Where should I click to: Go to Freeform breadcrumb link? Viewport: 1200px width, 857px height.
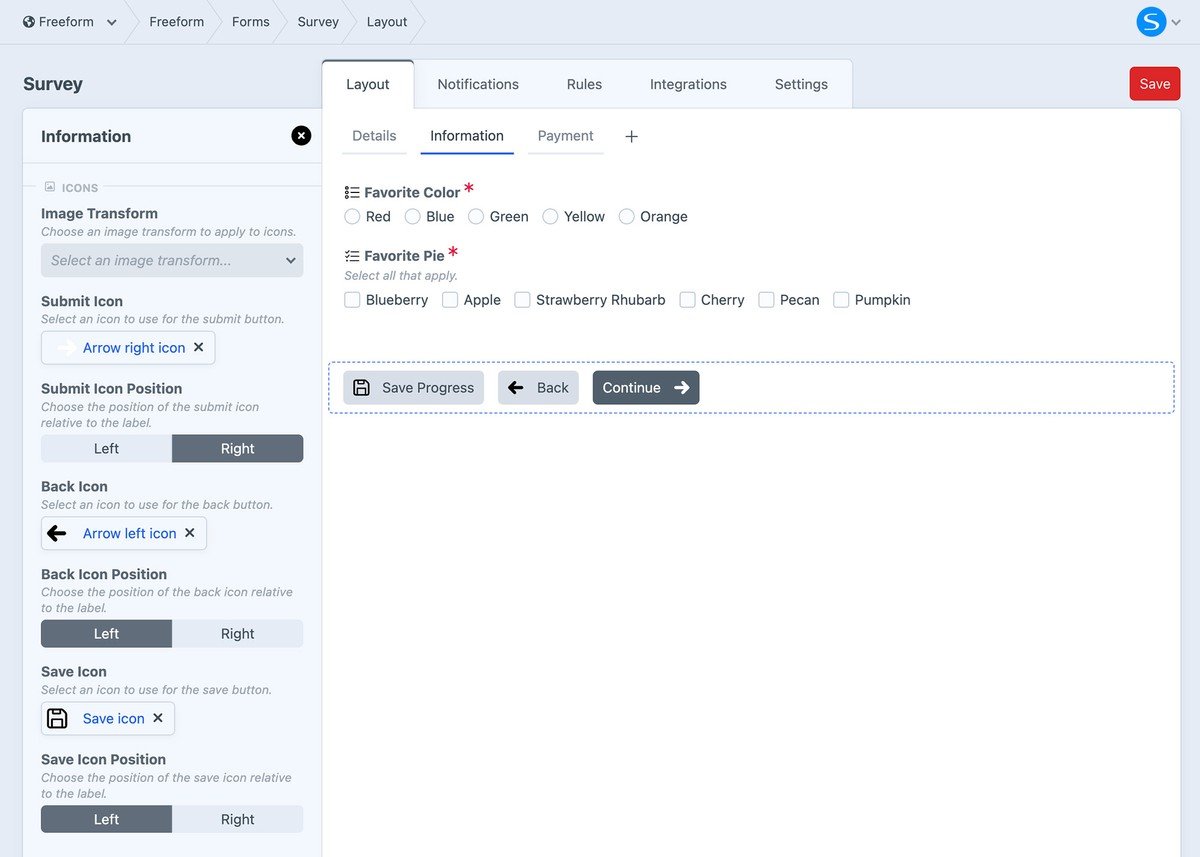coord(177,22)
